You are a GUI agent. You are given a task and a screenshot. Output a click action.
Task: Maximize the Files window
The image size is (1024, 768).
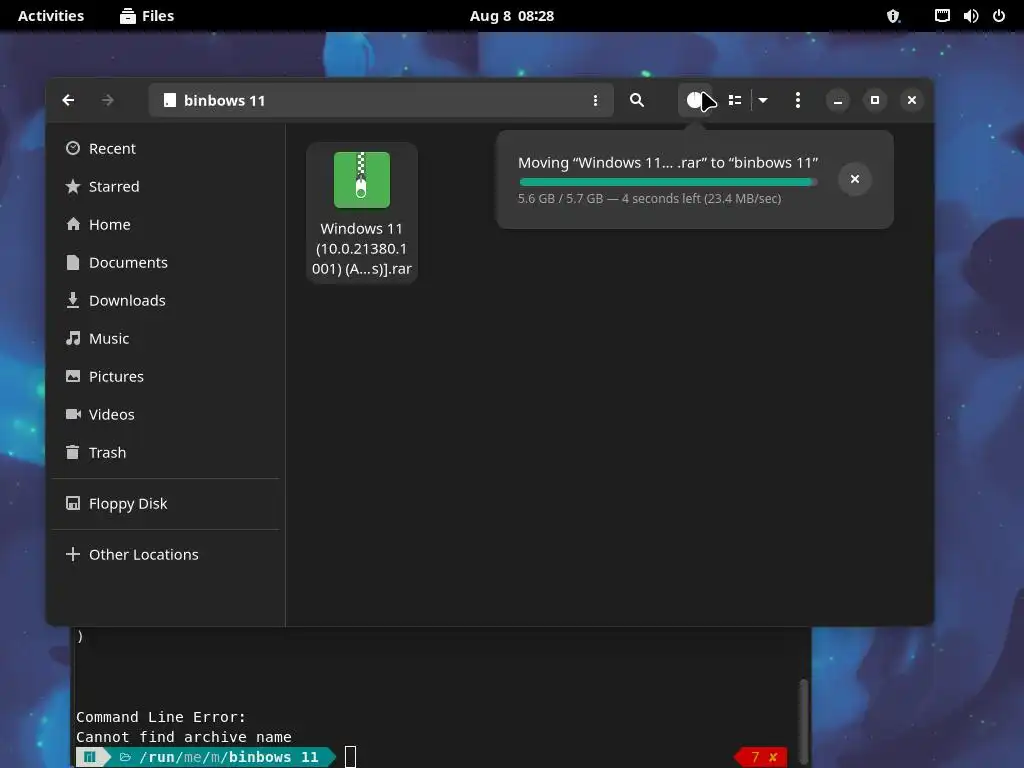pos(874,100)
